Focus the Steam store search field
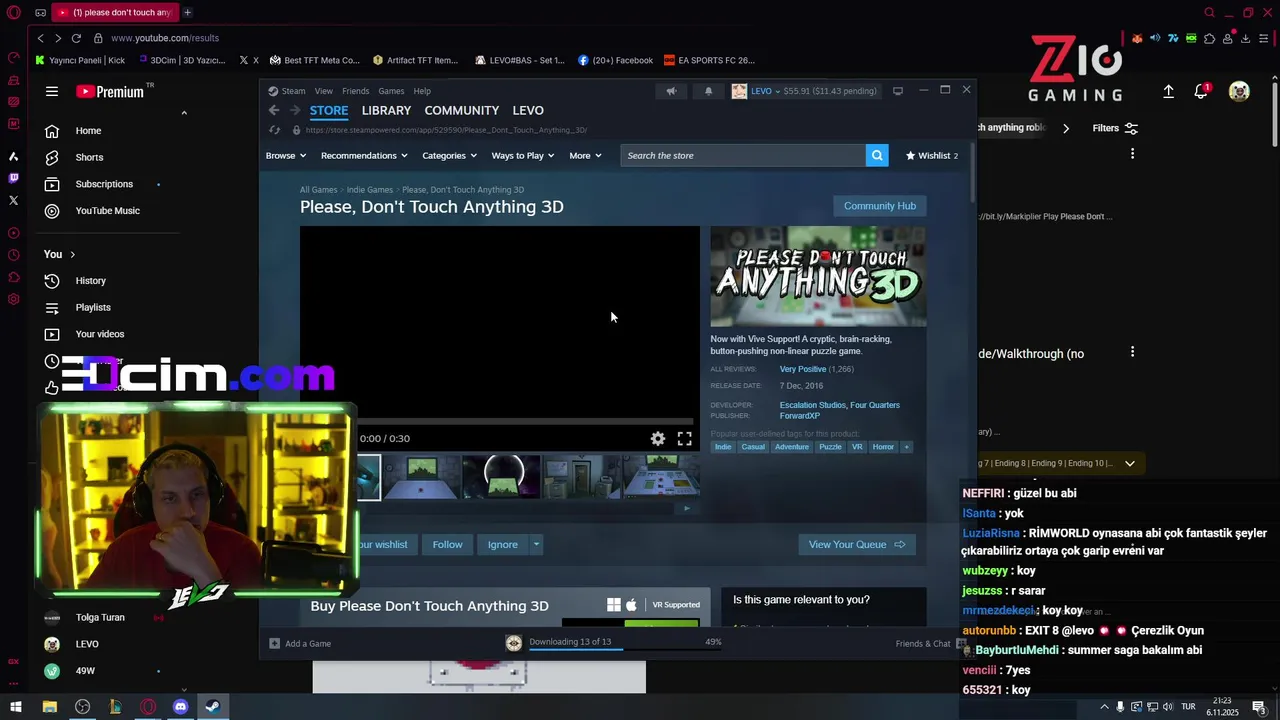The width and height of the screenshot is (1280, 720). (743, 155)
